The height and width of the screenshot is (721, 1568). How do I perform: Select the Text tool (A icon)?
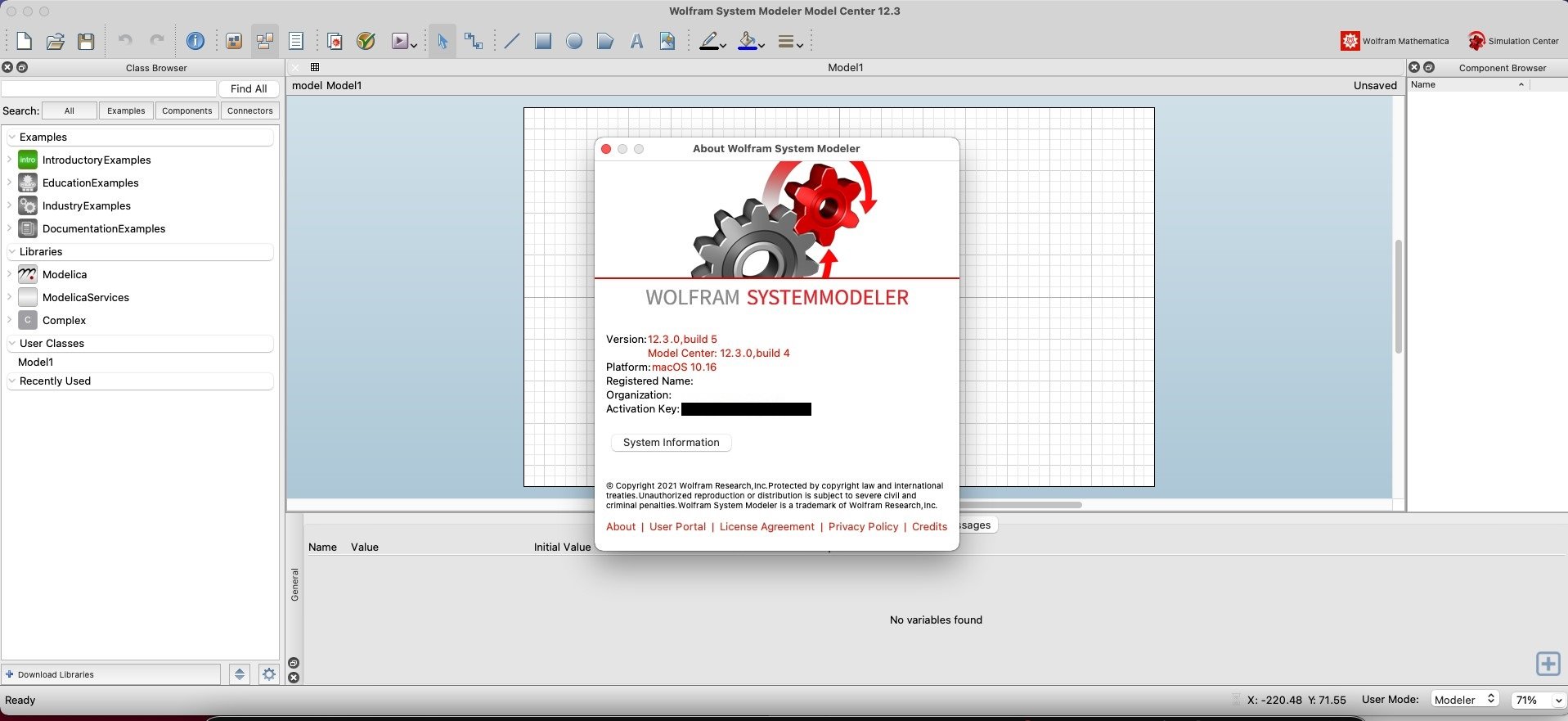tap(636, 41)
